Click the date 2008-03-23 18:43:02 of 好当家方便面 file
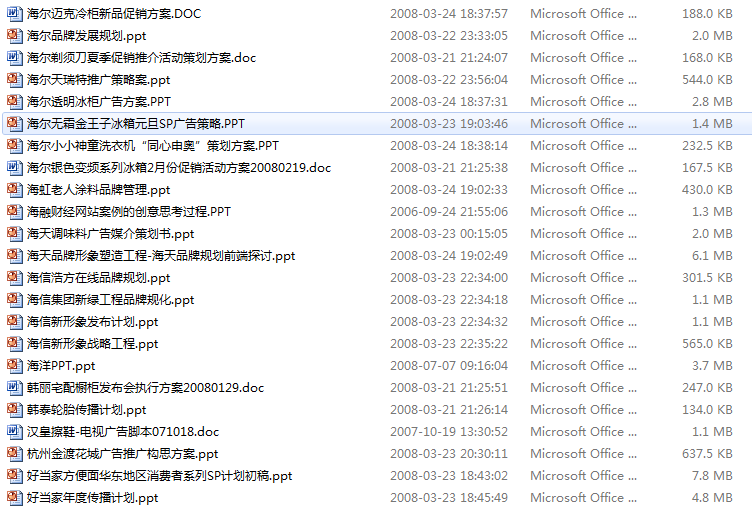Image resolution: width=752 pixels, height=511 pixels. tap(449, 475)
